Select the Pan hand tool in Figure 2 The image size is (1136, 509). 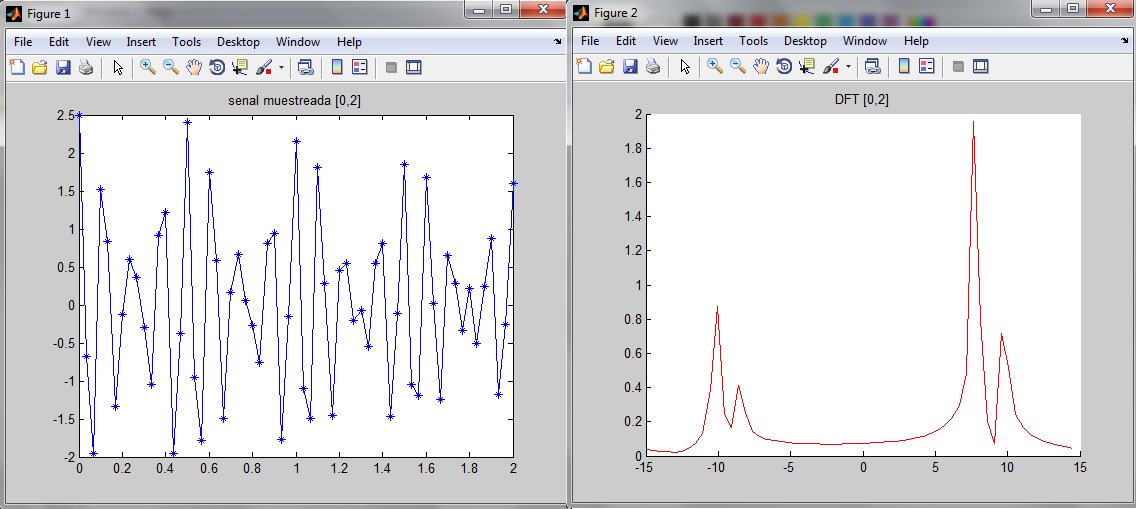760,66
